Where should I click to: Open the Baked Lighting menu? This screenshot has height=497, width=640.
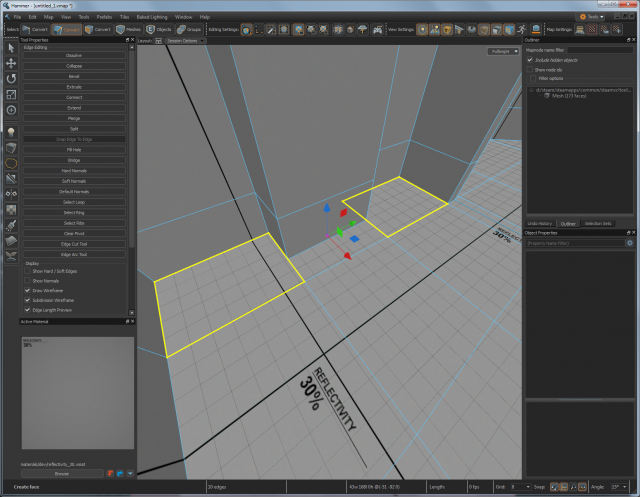coord(152,17)
